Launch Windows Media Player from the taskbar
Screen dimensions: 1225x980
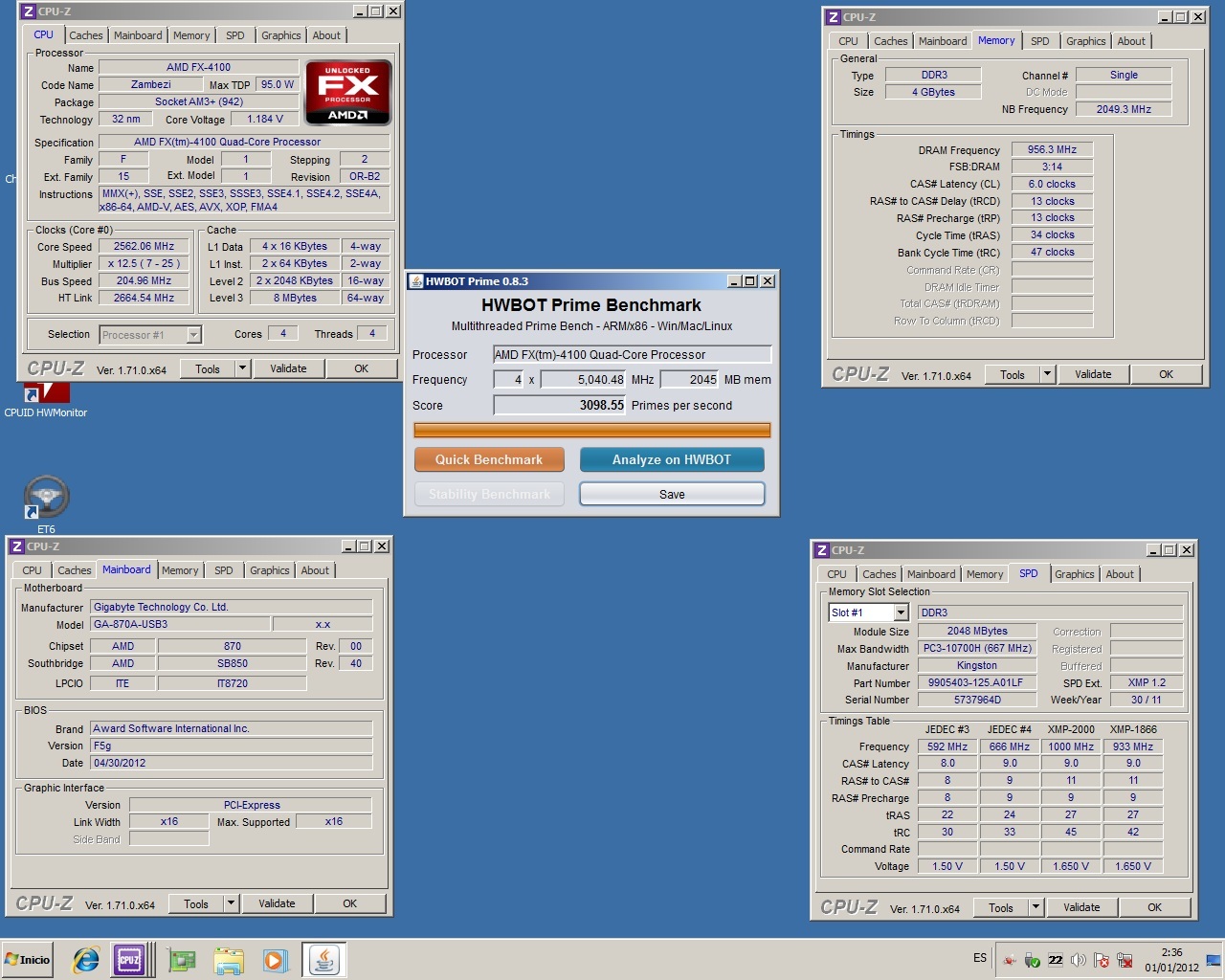point(275,960)
